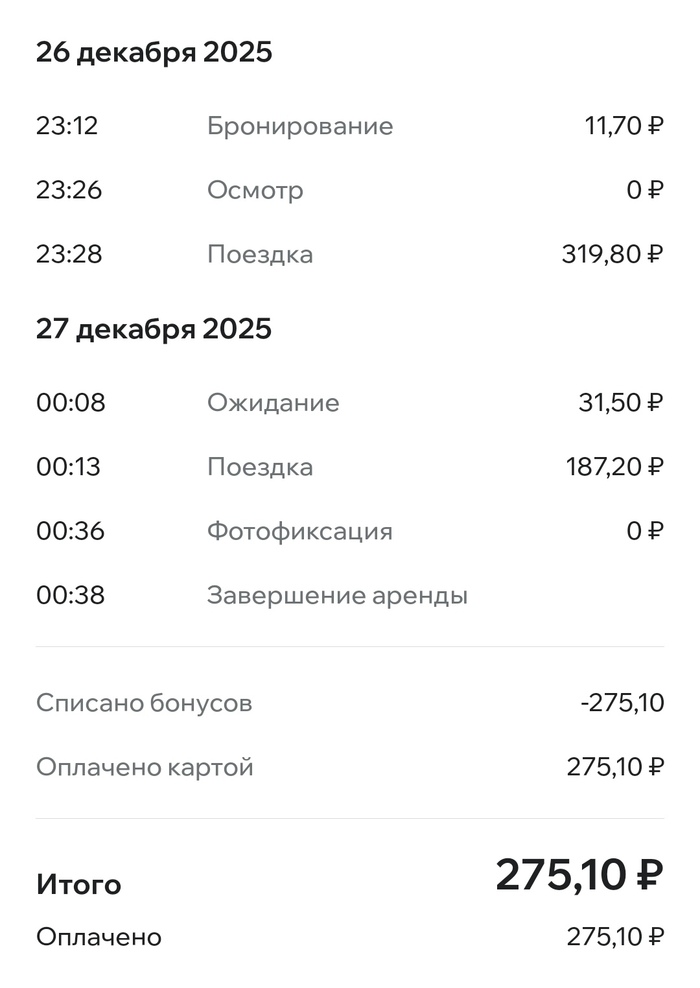Select the 319,80 ₽ trip amount

click(x=612, y=254)
